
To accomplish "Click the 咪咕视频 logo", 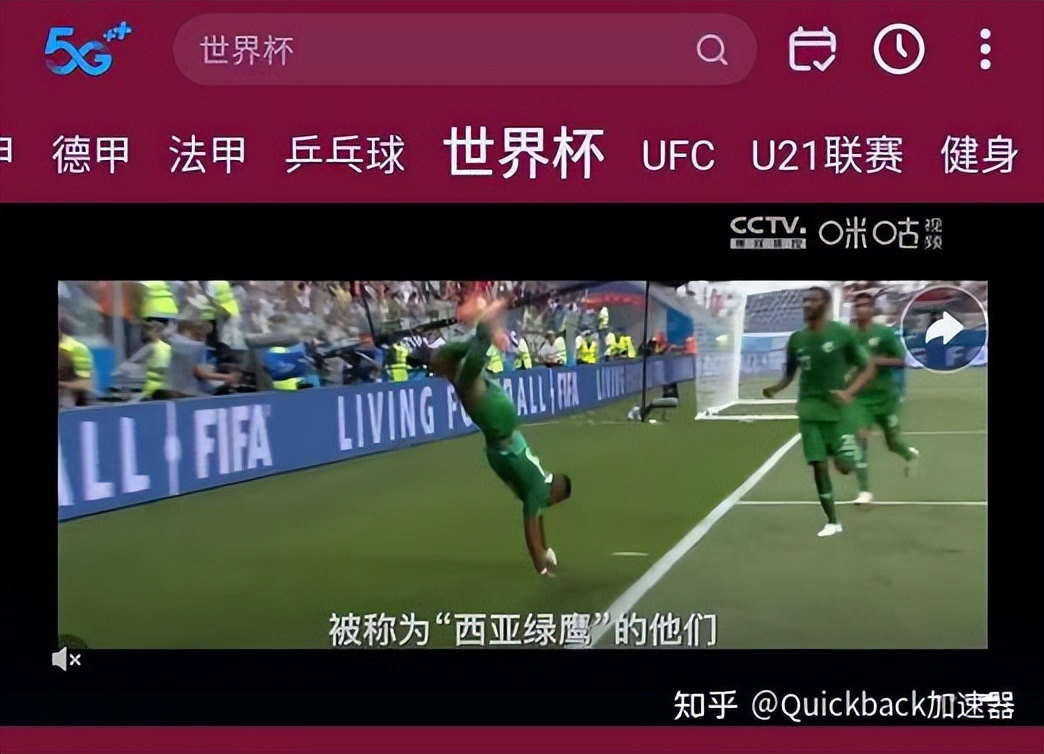I will (881, 233).
